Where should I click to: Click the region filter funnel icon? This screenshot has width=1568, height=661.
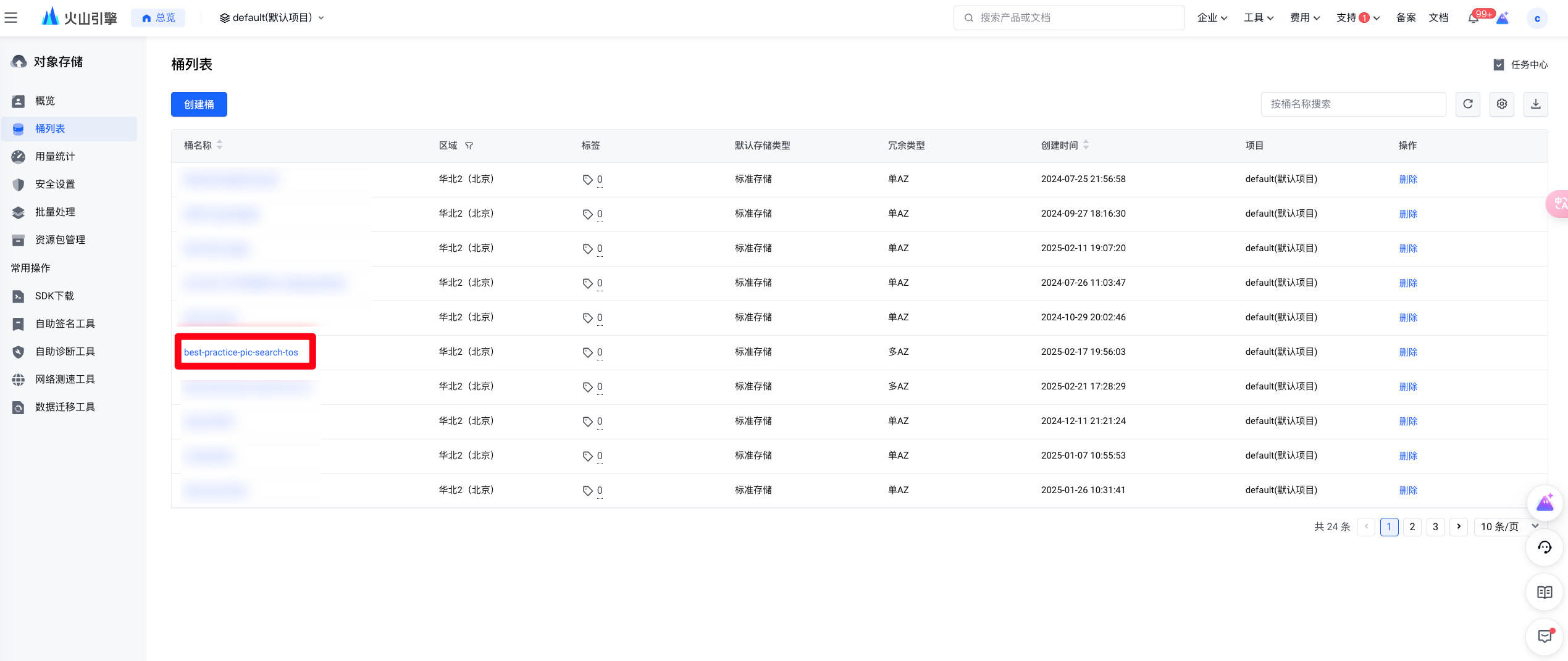tap(469, 146)
